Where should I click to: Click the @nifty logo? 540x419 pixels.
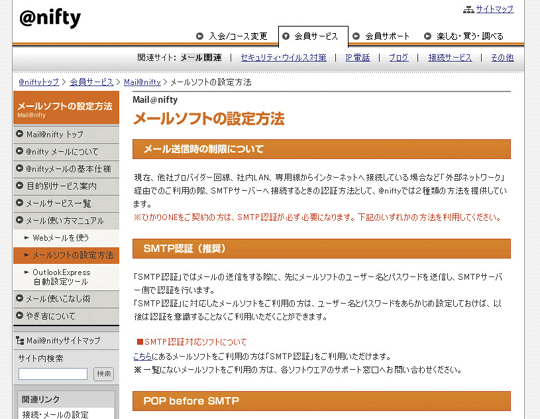(50, 18)
